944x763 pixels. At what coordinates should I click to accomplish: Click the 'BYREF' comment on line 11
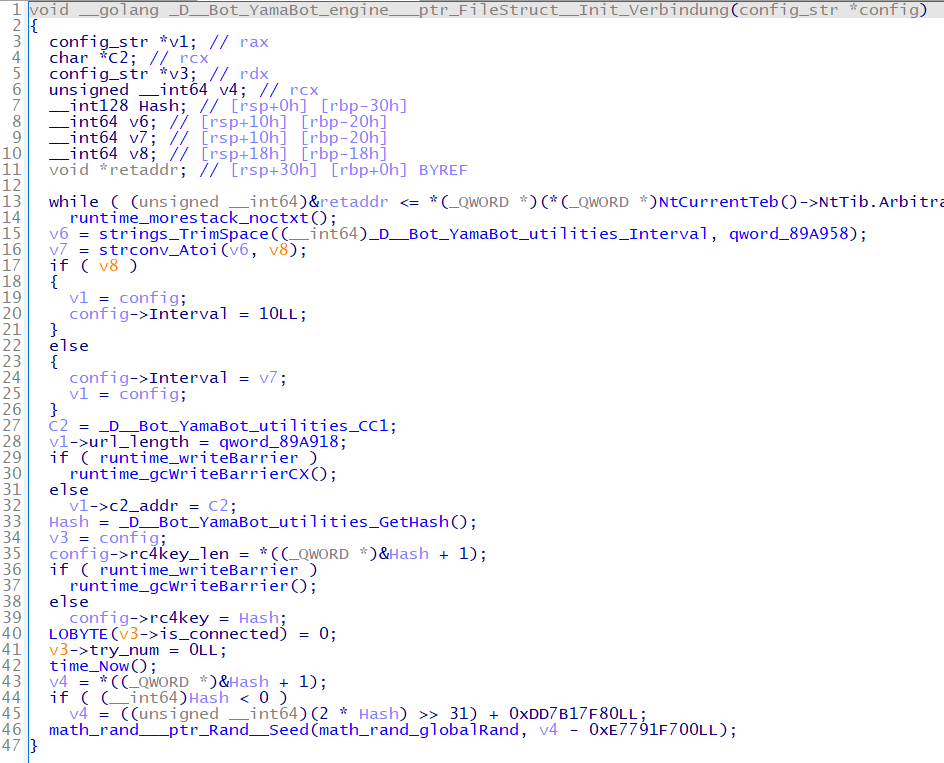(x=442, y=170)
